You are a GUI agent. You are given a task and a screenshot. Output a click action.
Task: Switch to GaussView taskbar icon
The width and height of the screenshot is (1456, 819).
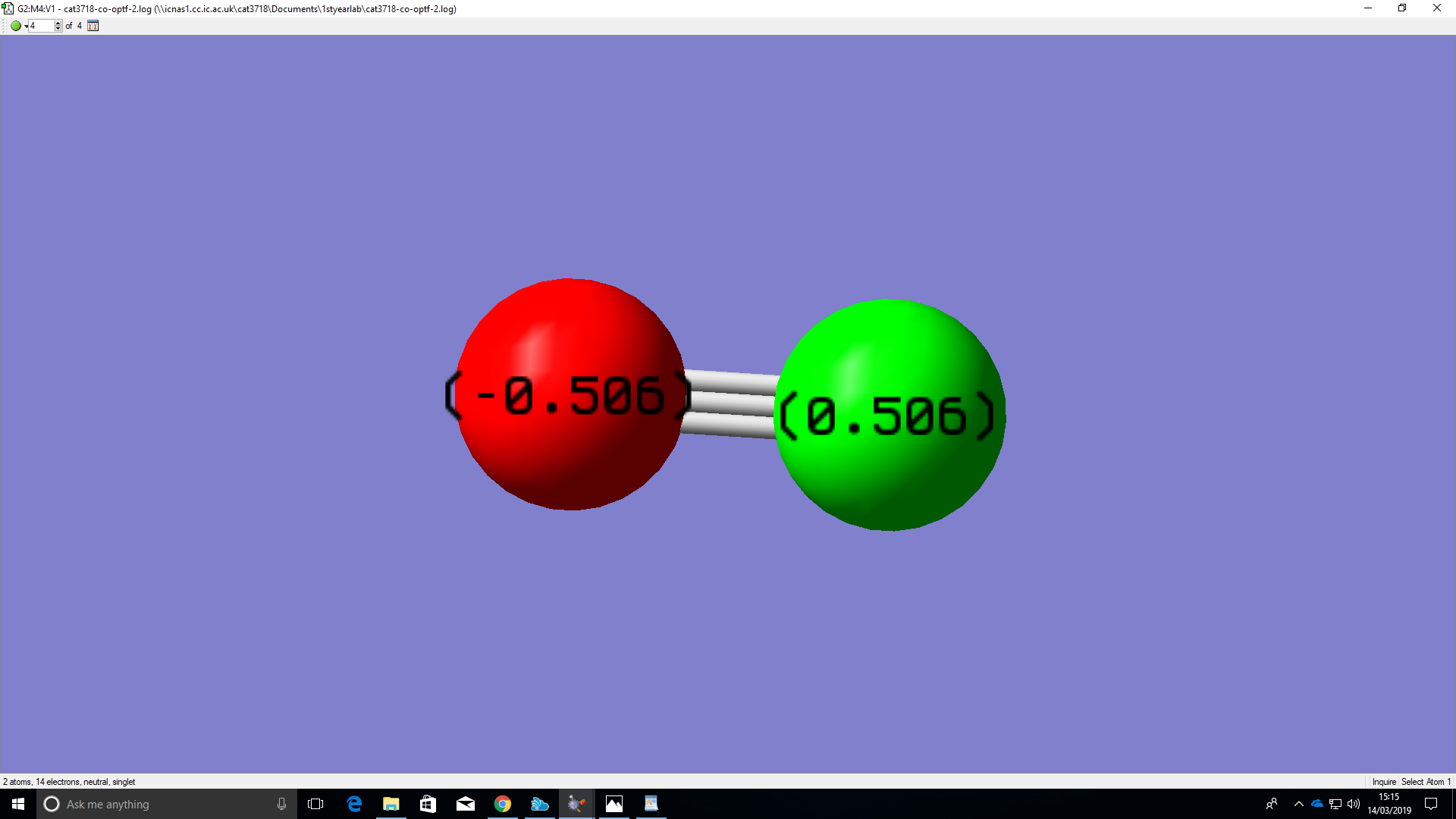click(576, 804)
